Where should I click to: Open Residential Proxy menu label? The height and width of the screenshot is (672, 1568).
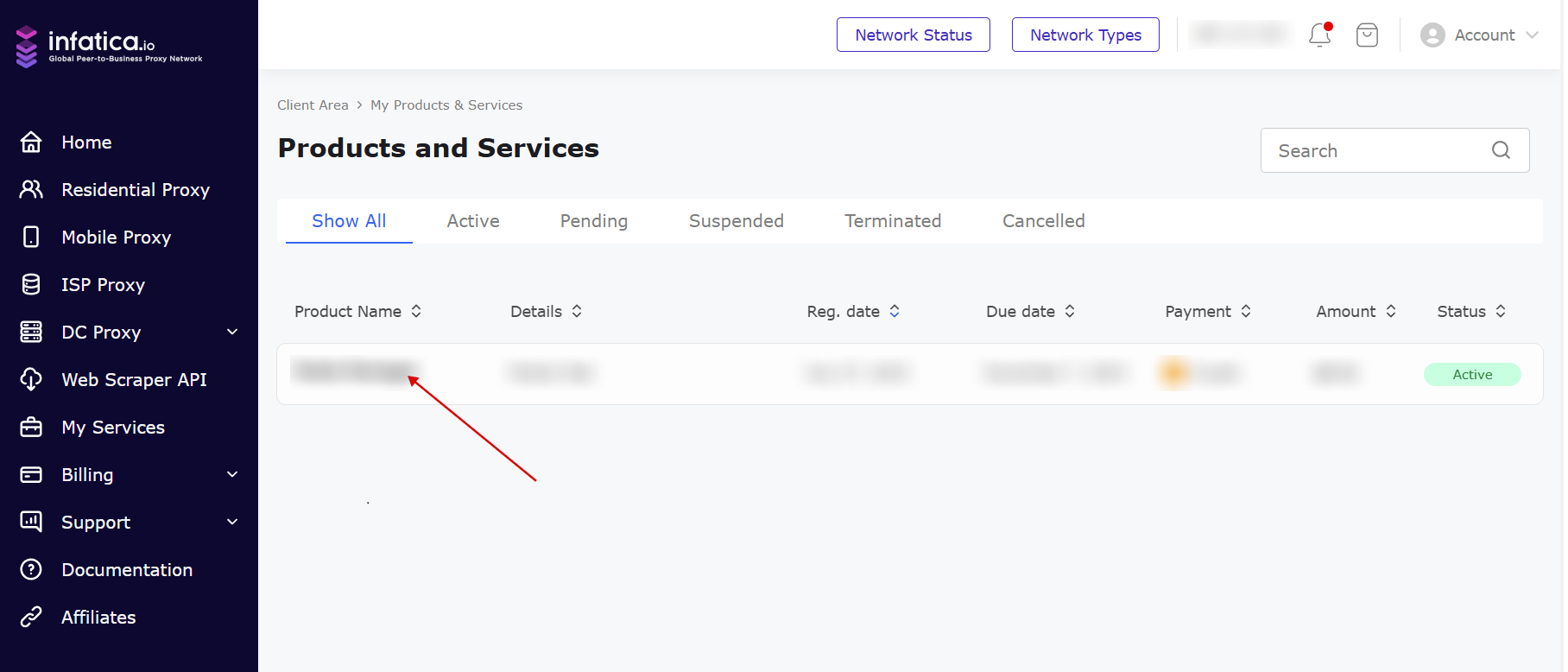click(x=136, y=189)
